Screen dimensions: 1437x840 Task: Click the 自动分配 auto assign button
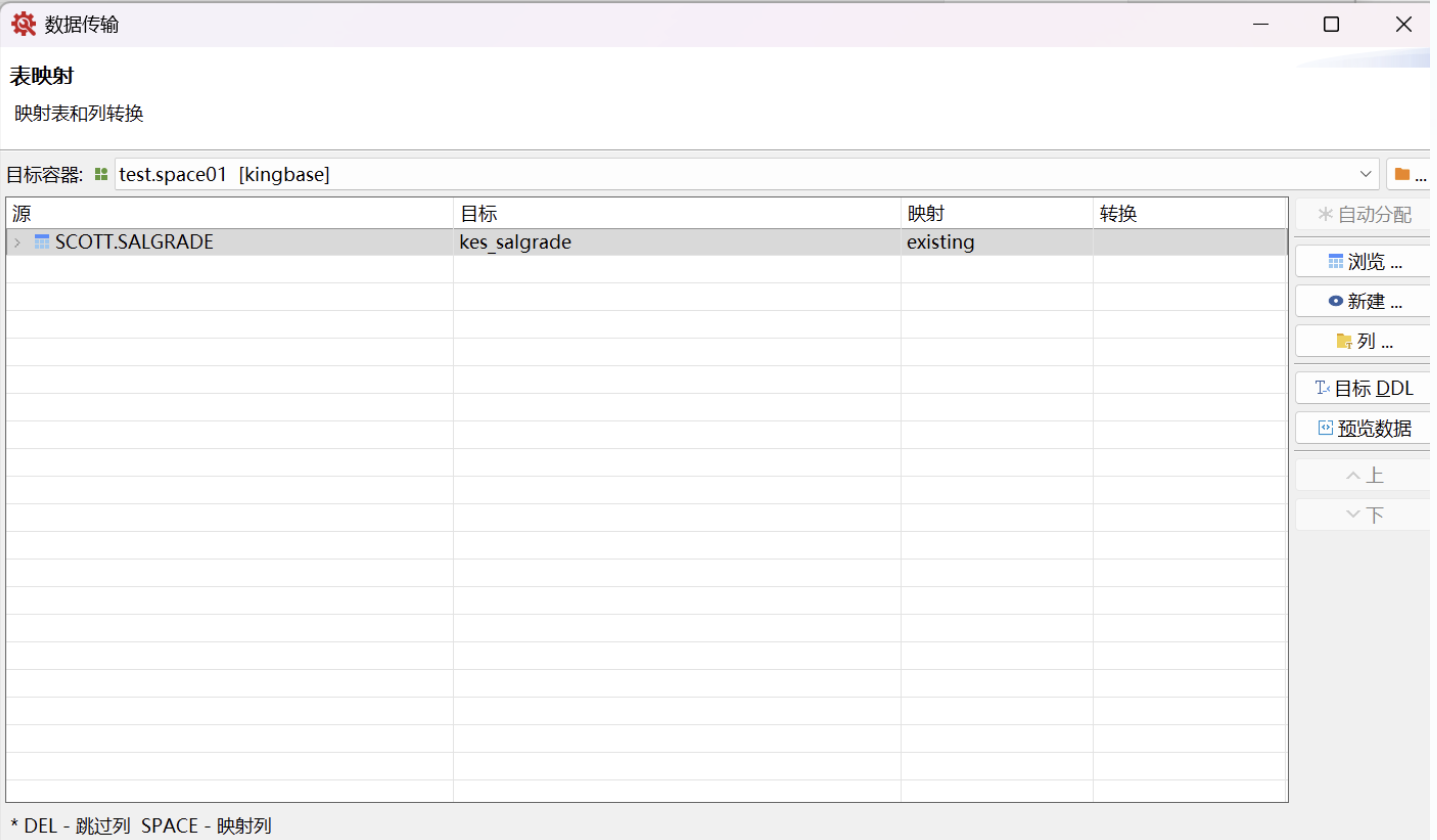(x=1364, y=215)
